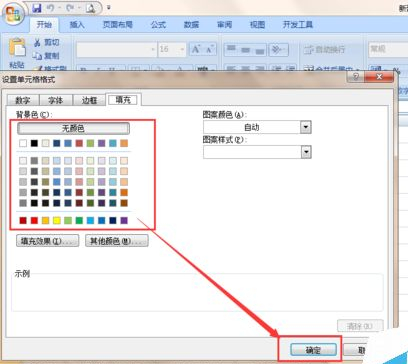Image resolution: width=408 pixels, height=364 pixels.
Task: Pick the black theme color swatch
Action: (x=34, y=143)
